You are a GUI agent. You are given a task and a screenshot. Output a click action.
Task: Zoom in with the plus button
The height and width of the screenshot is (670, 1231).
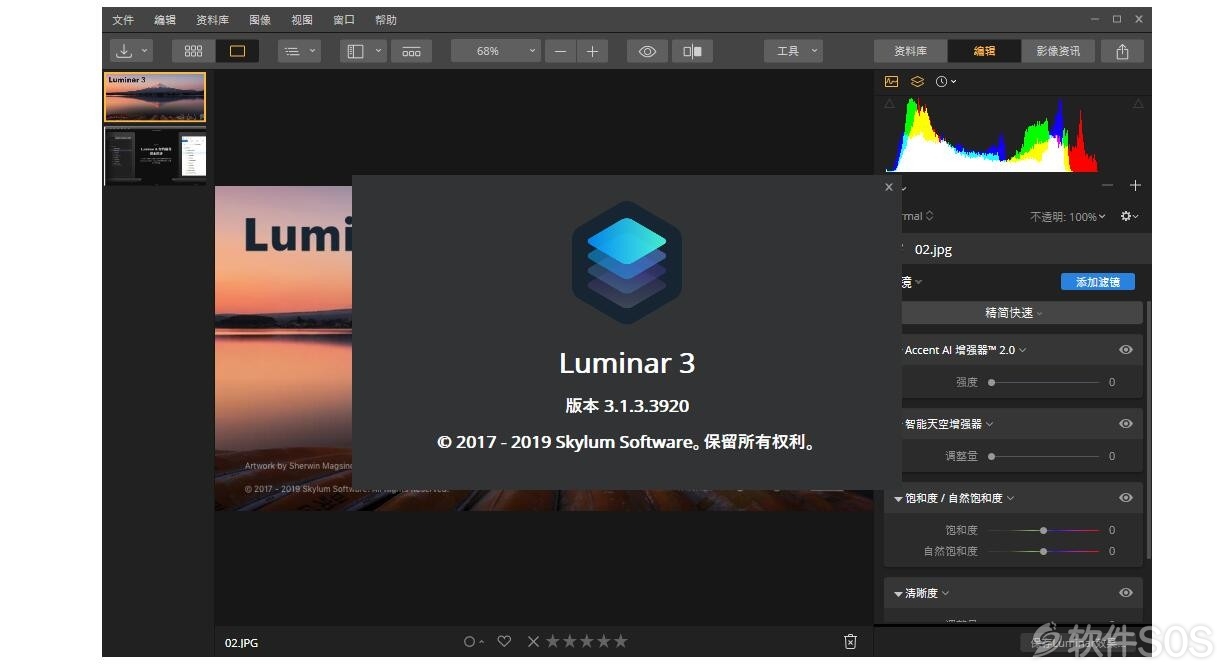592,51
